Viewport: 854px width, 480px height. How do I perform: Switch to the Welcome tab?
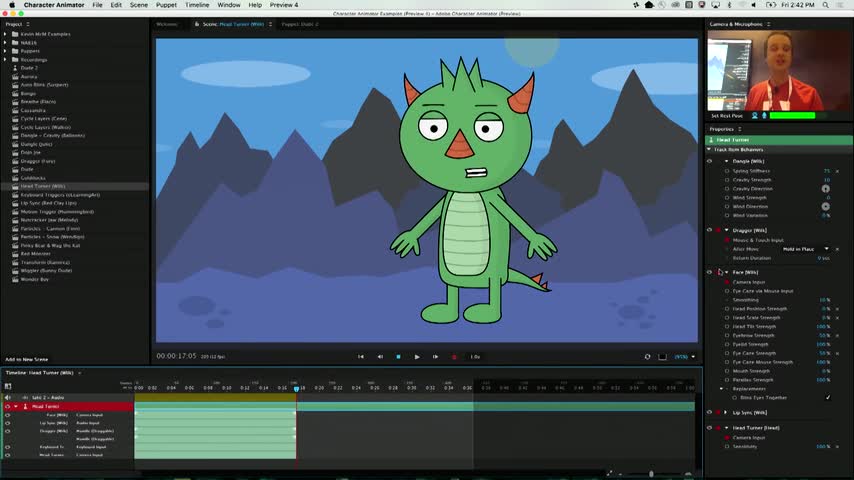(167, 25)
